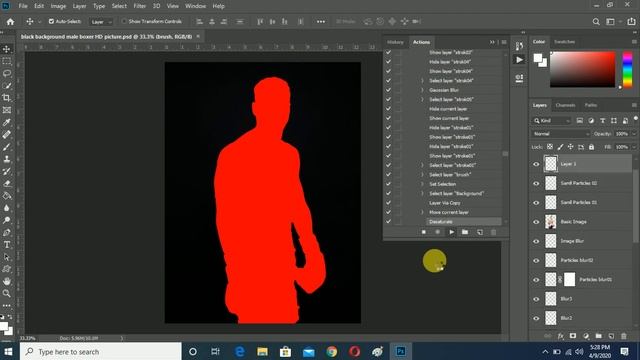
Task: Select the Brush tool
Action: point(7,147)
